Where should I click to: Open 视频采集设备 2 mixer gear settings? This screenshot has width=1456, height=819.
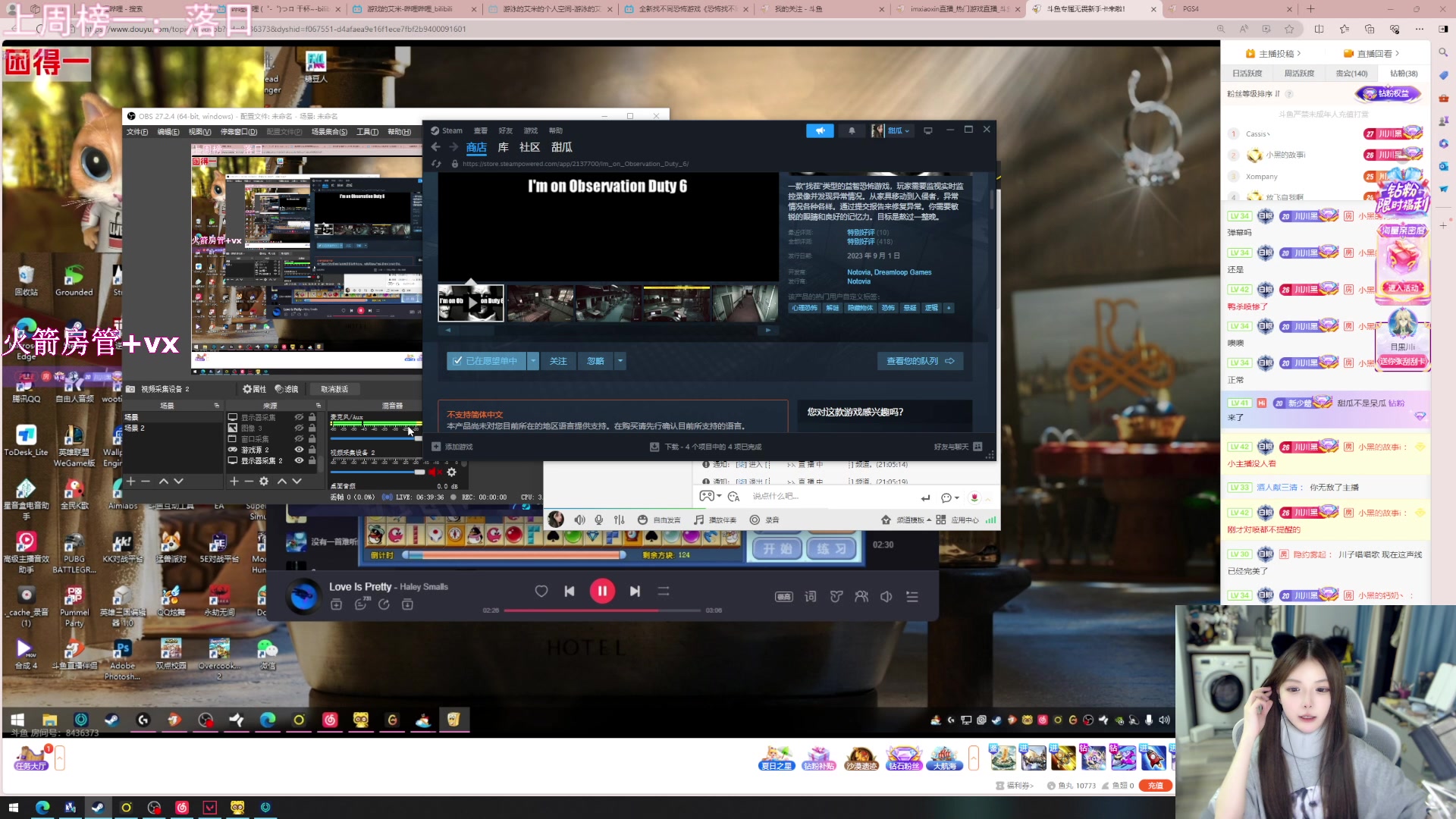coord(451,472)
